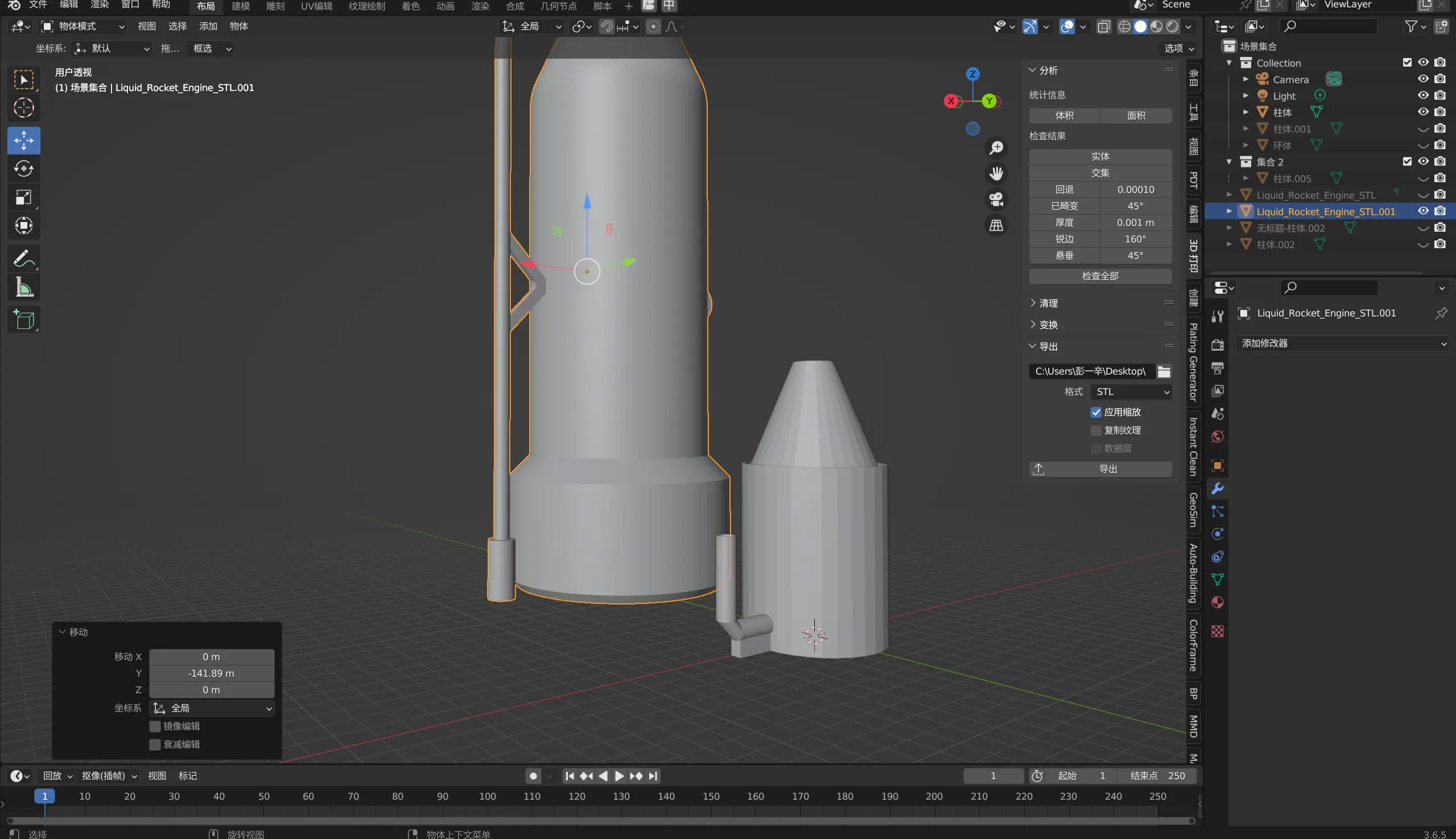Enable 衰减编辑 checkbox

pos(155,745)
